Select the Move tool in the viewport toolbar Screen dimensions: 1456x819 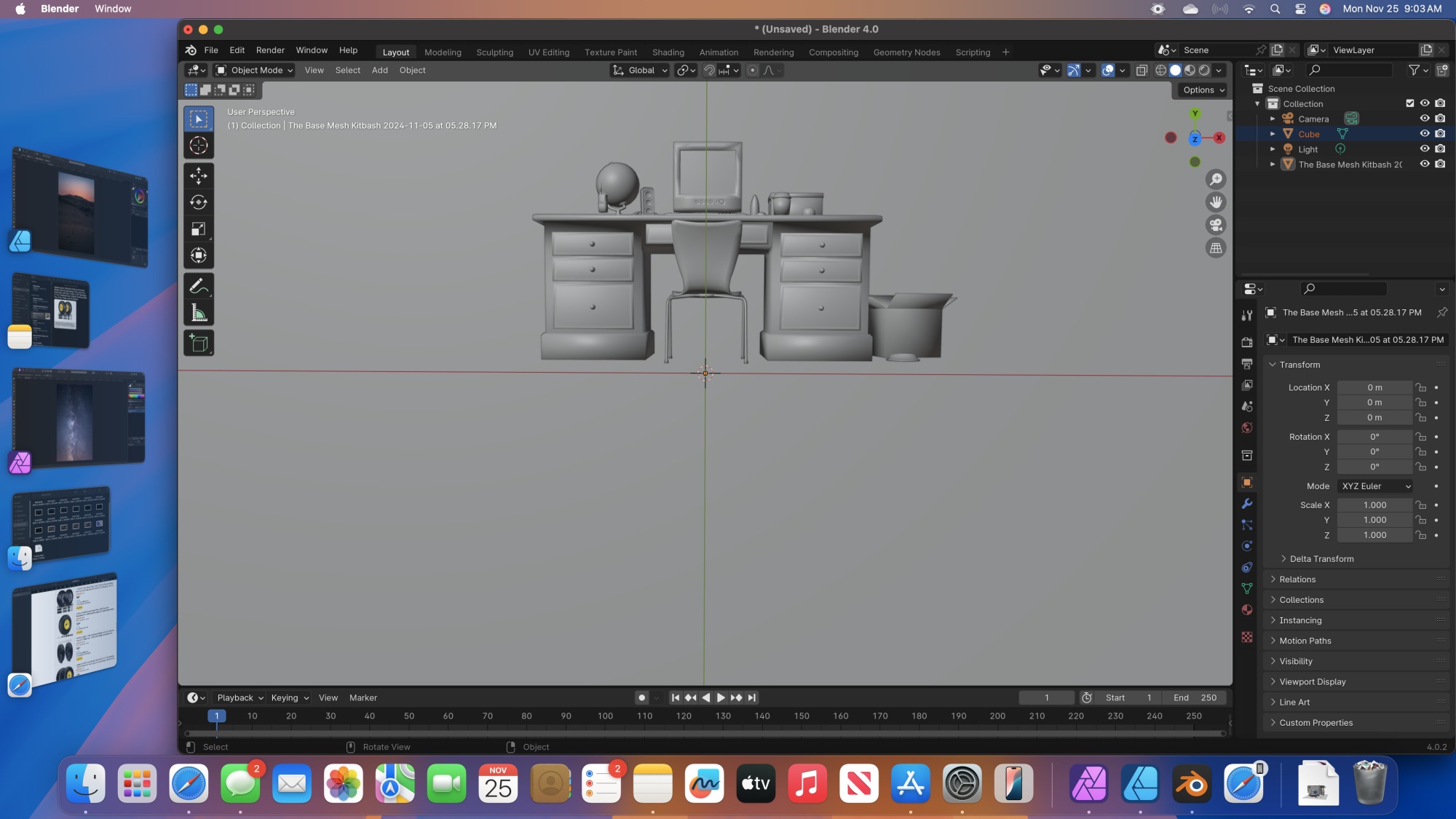click(199, 175)
